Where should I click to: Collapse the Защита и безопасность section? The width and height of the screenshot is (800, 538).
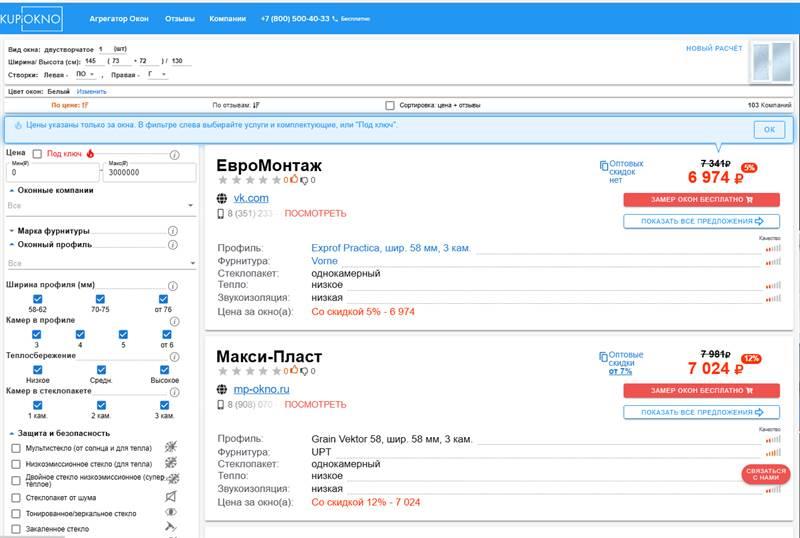(60, 433)
